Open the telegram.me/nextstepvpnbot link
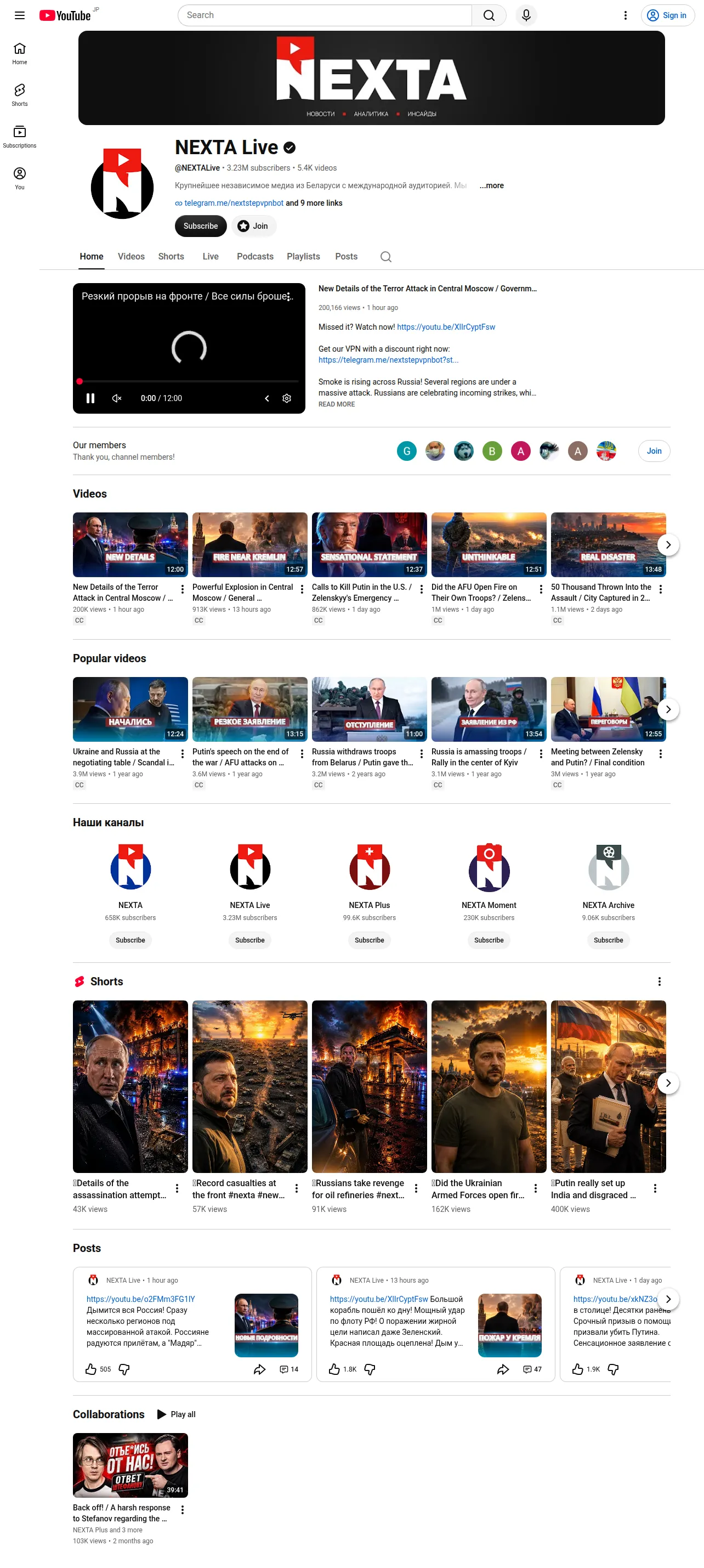 tap(234, 204)
